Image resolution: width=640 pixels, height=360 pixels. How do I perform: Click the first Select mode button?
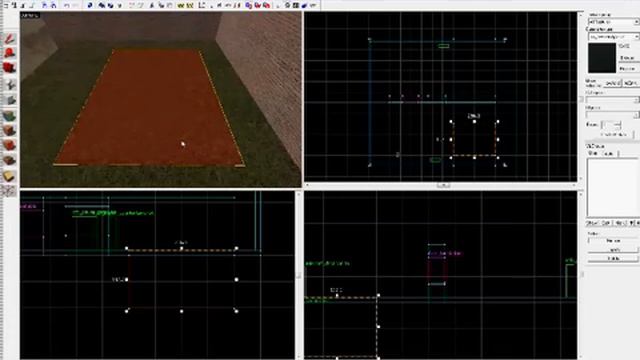tap(613, 241)
